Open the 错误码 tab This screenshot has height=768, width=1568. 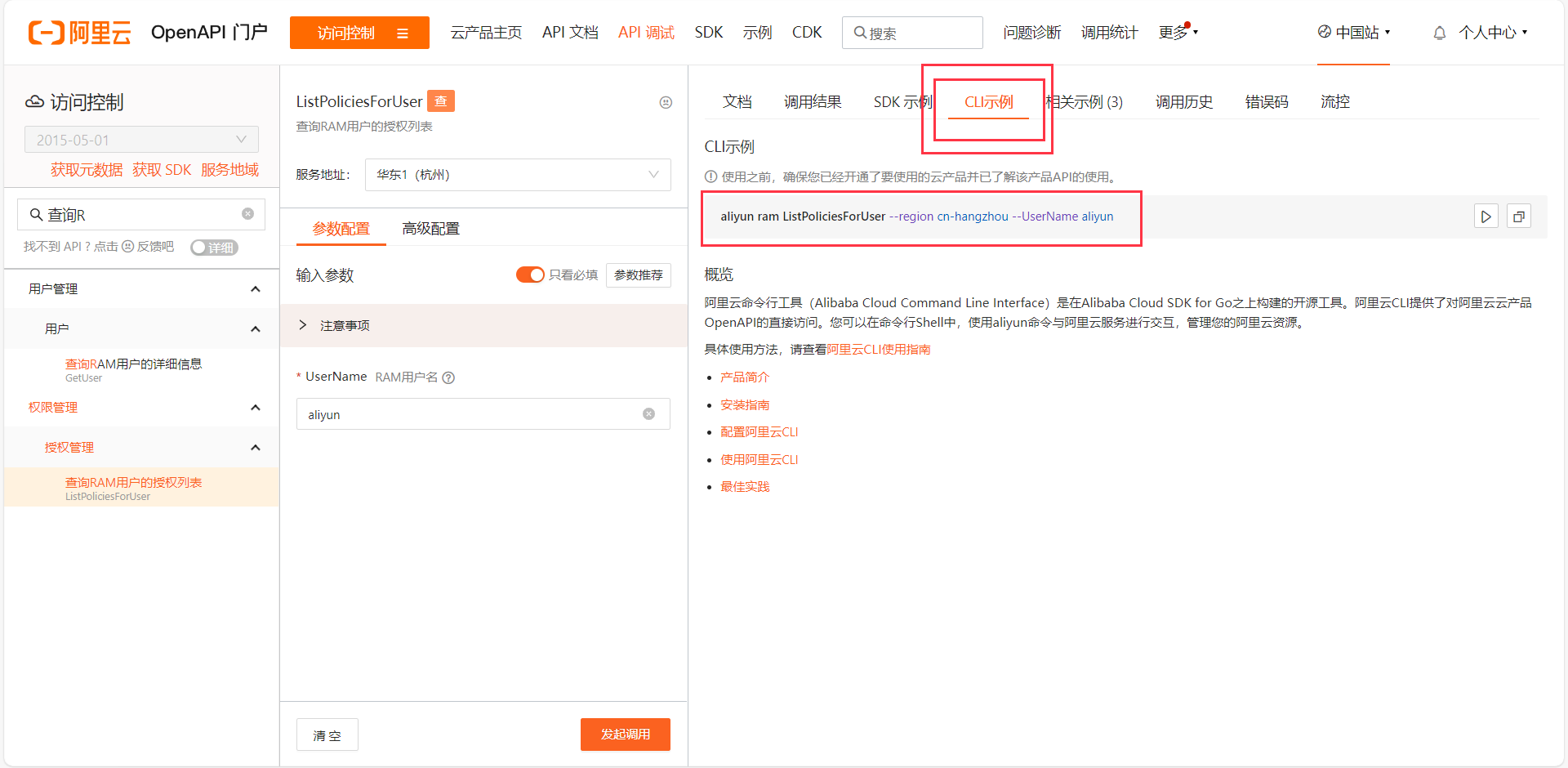point(1267,102)
